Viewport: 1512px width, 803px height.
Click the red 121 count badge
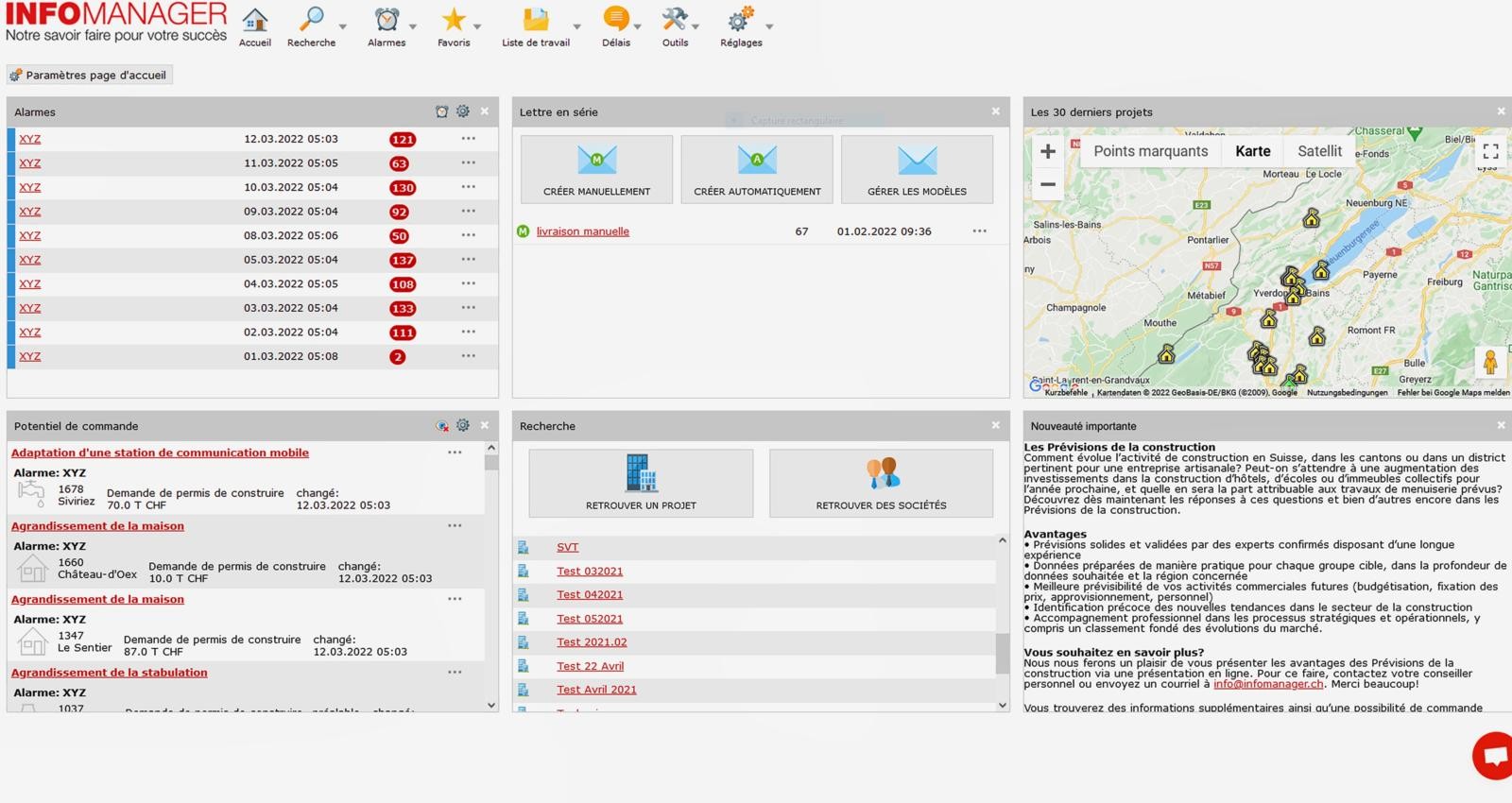pyautogui.click(x=403, y=140)
